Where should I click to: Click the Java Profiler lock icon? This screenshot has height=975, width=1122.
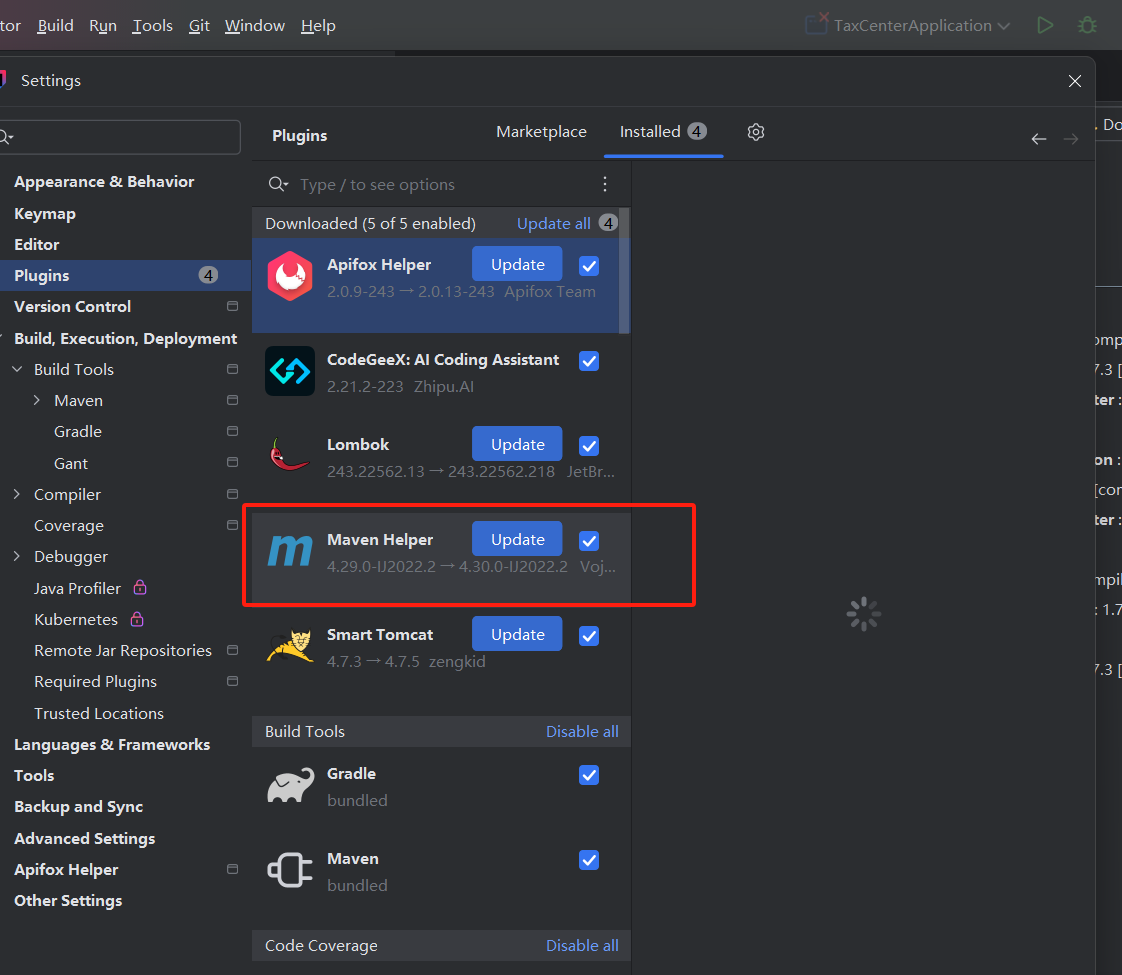(x=140, y=587)
